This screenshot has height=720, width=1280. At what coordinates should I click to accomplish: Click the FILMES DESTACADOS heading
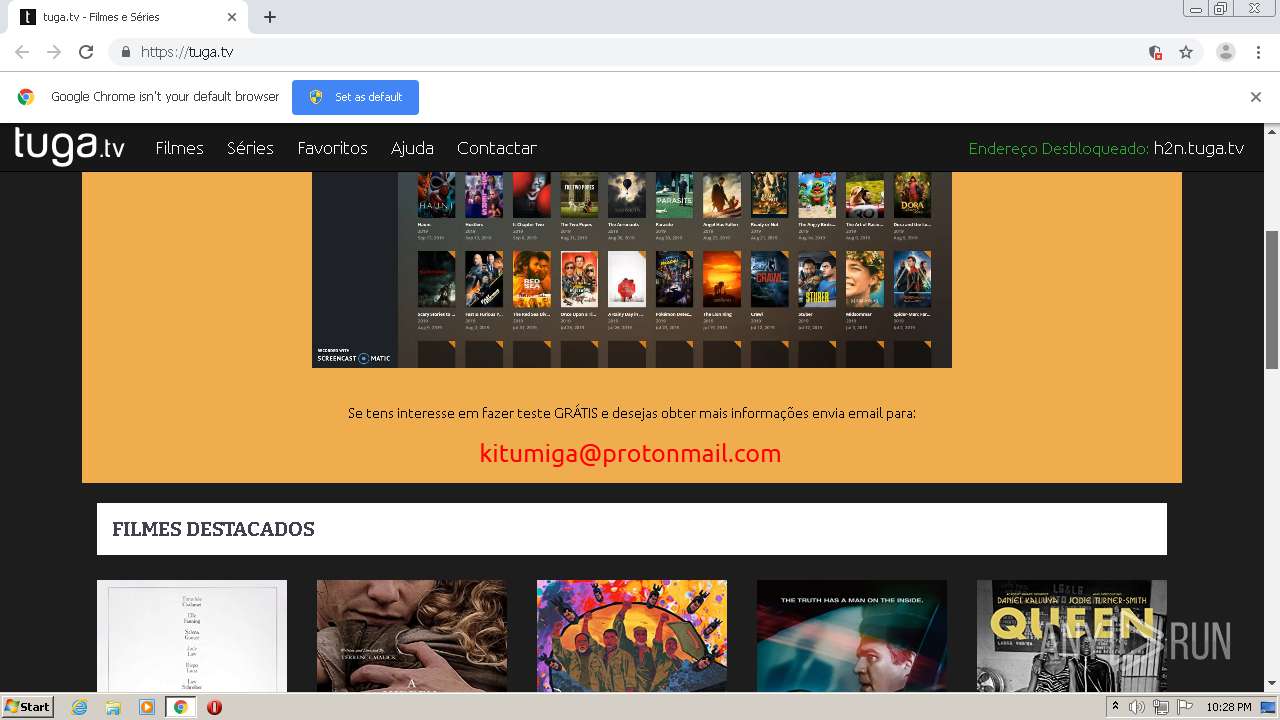213,529
